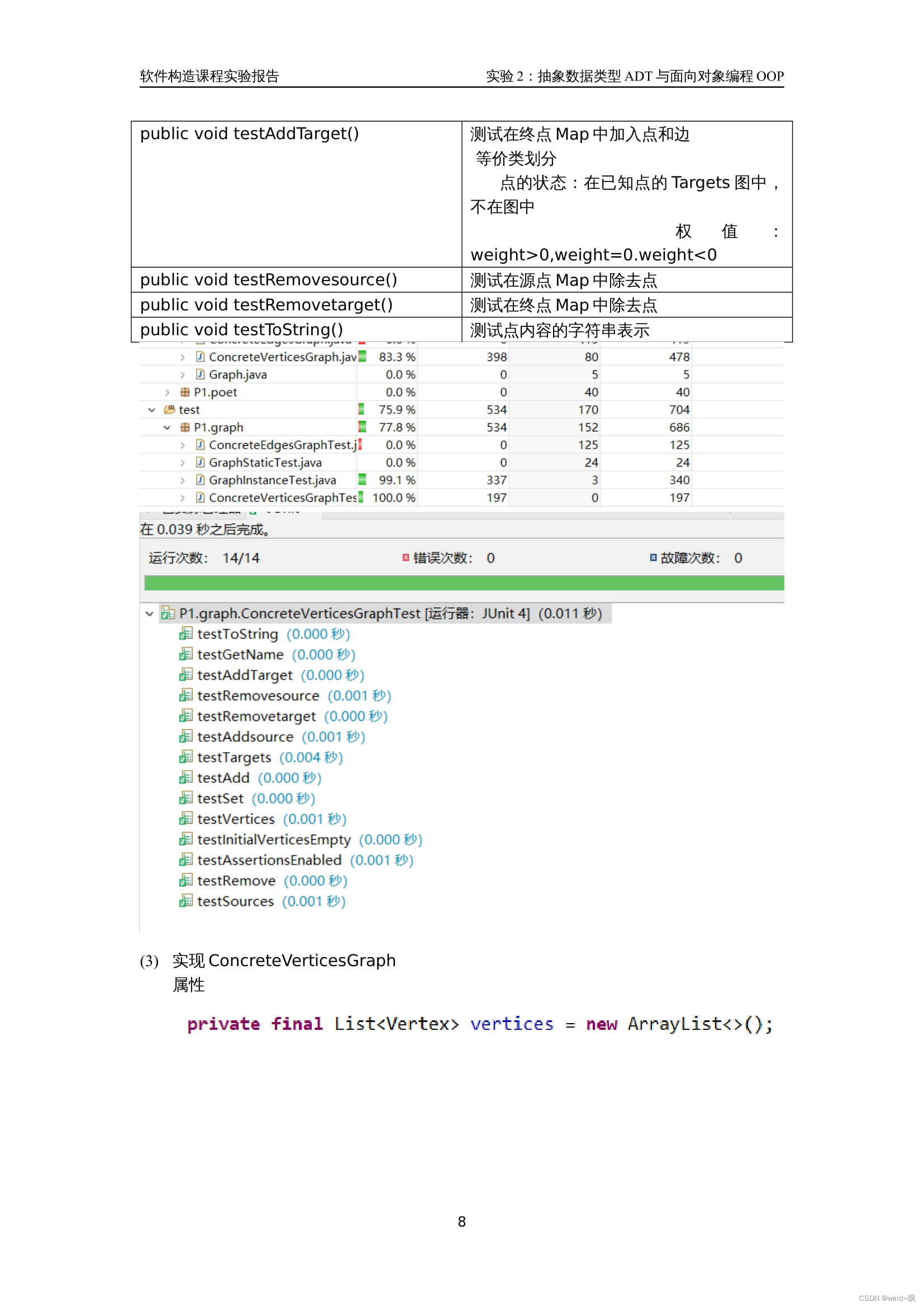Image resolution: width=924 pixels, height=1307 pixels.
Task: Click the weight>0,weight=0.weight<0 text
Action: point(593,255)
